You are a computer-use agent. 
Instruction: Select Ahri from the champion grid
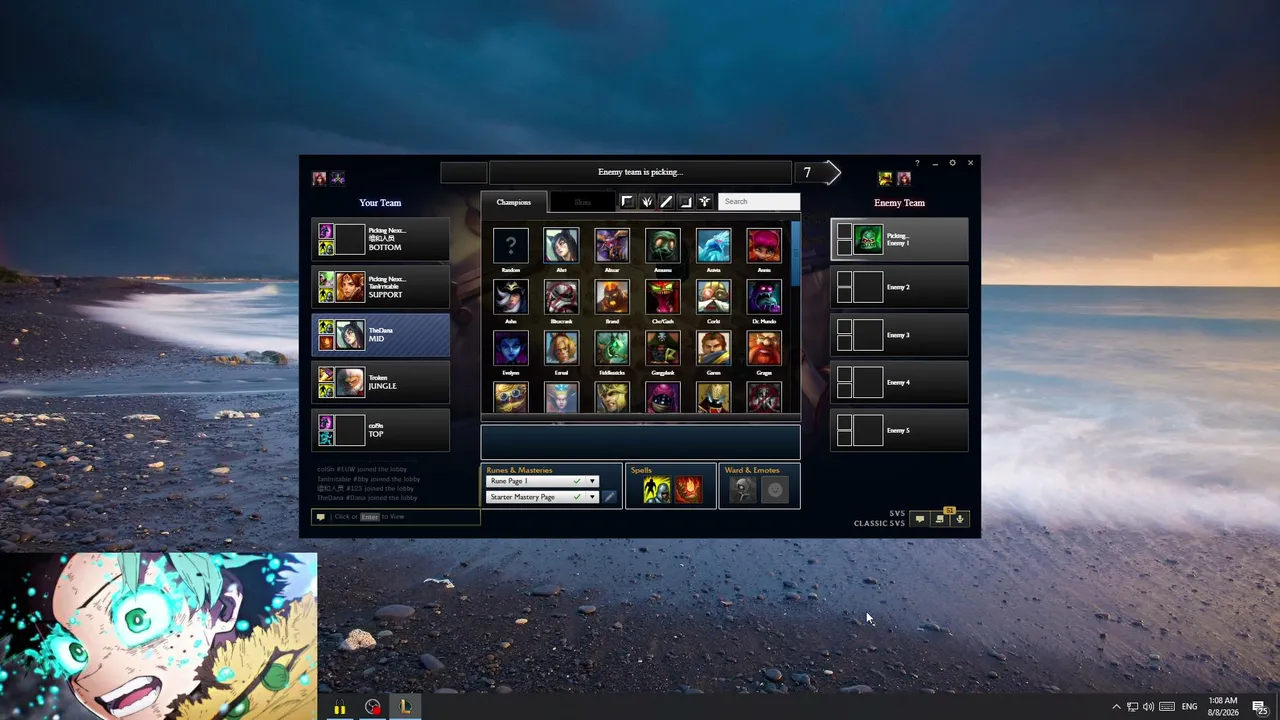click(561, 246)
